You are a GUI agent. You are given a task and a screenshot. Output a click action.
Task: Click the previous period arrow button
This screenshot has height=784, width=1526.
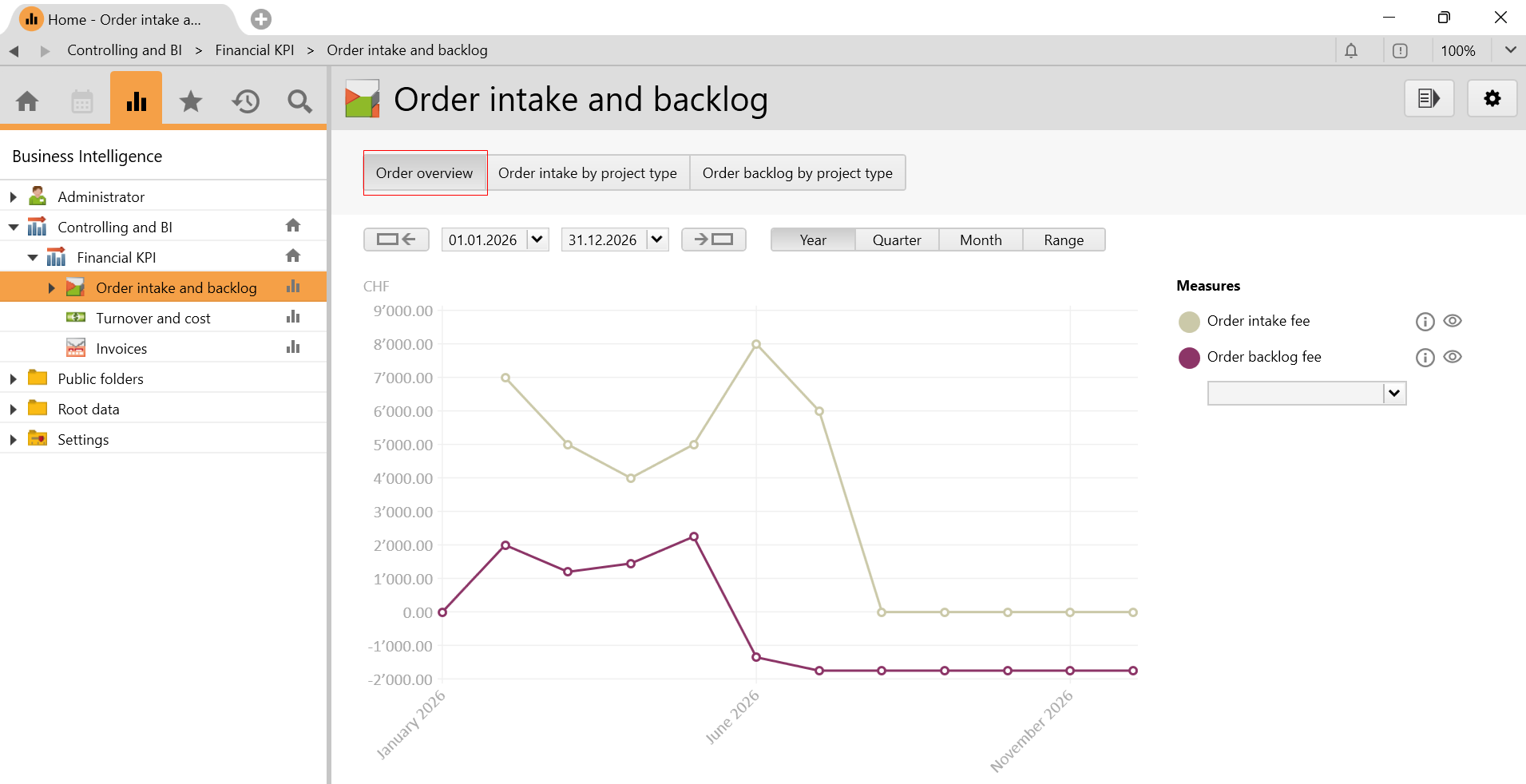[396, 240]
